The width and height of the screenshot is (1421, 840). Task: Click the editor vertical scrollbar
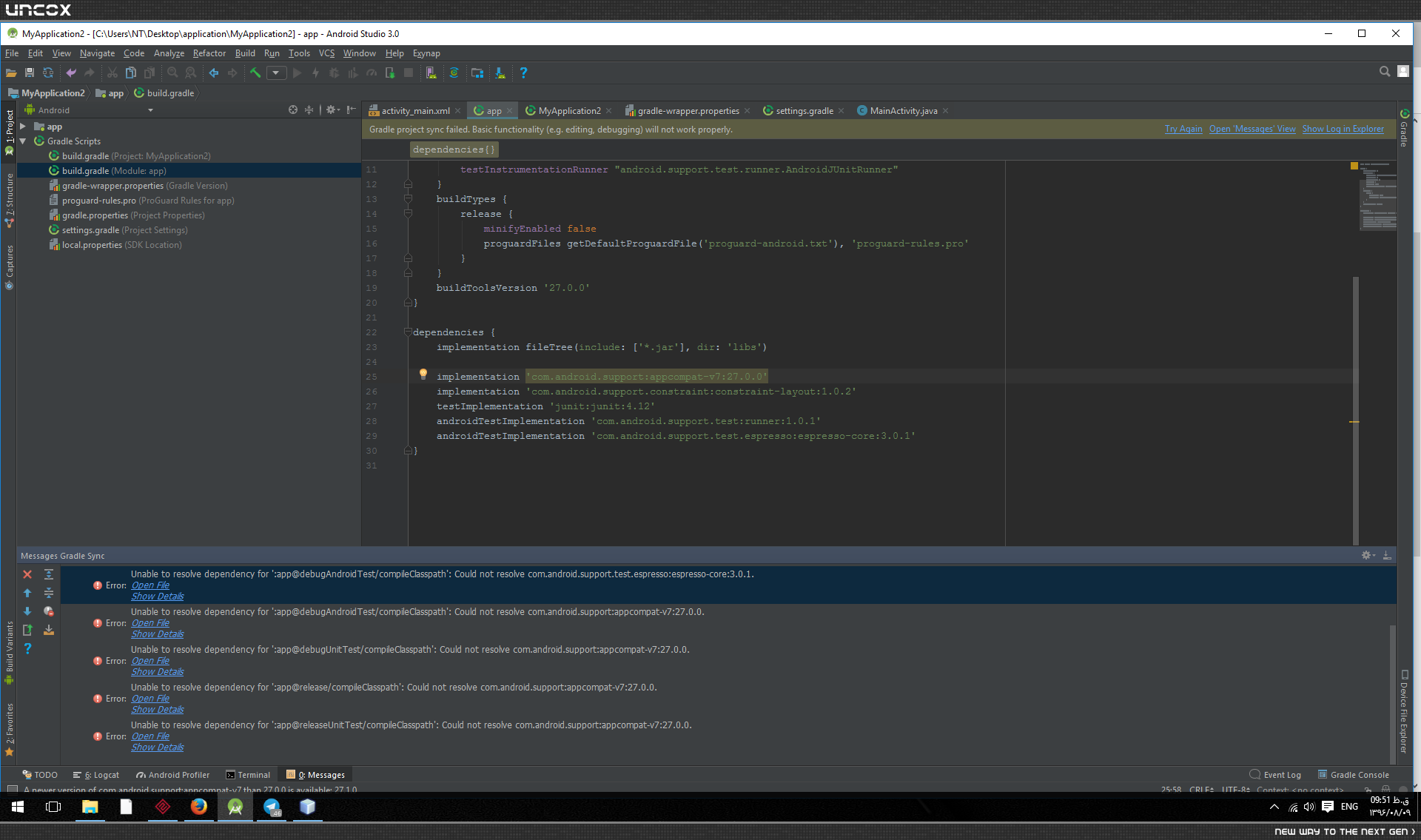click(1356, 411)
